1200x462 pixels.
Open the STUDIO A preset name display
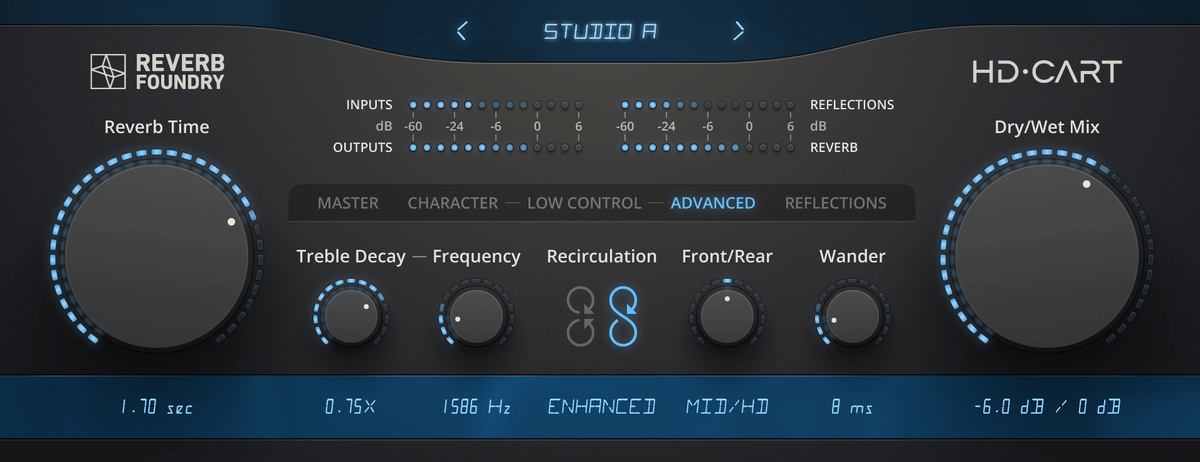tap(600, 31)
